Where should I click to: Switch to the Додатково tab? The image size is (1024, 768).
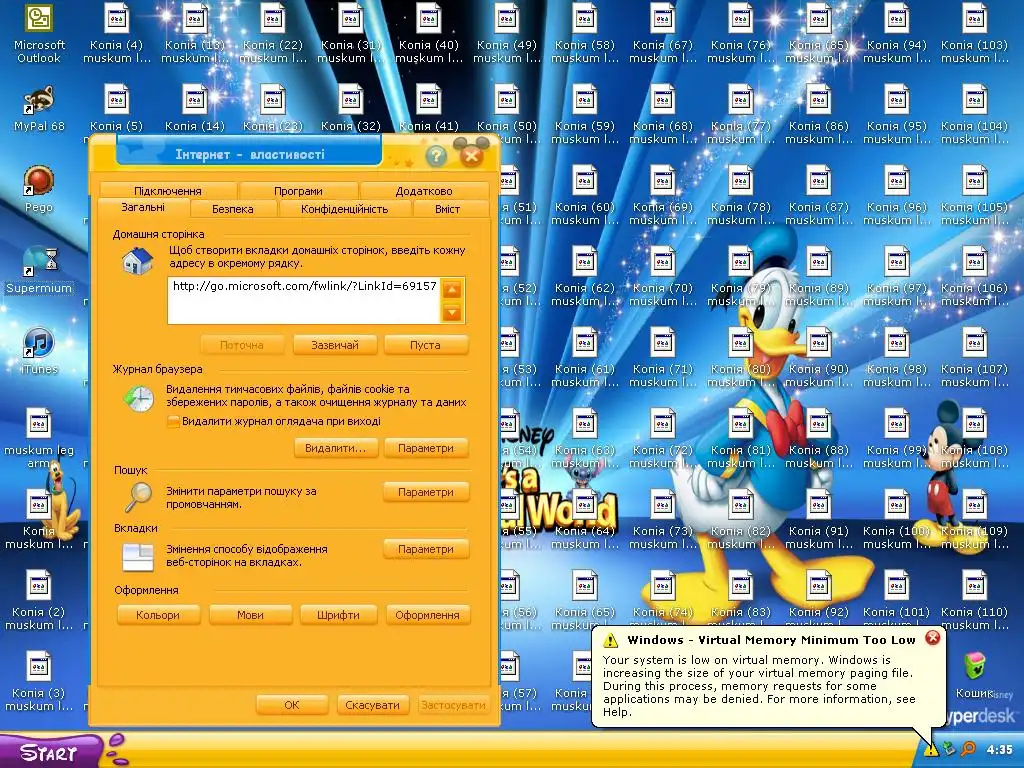[424, 191]
